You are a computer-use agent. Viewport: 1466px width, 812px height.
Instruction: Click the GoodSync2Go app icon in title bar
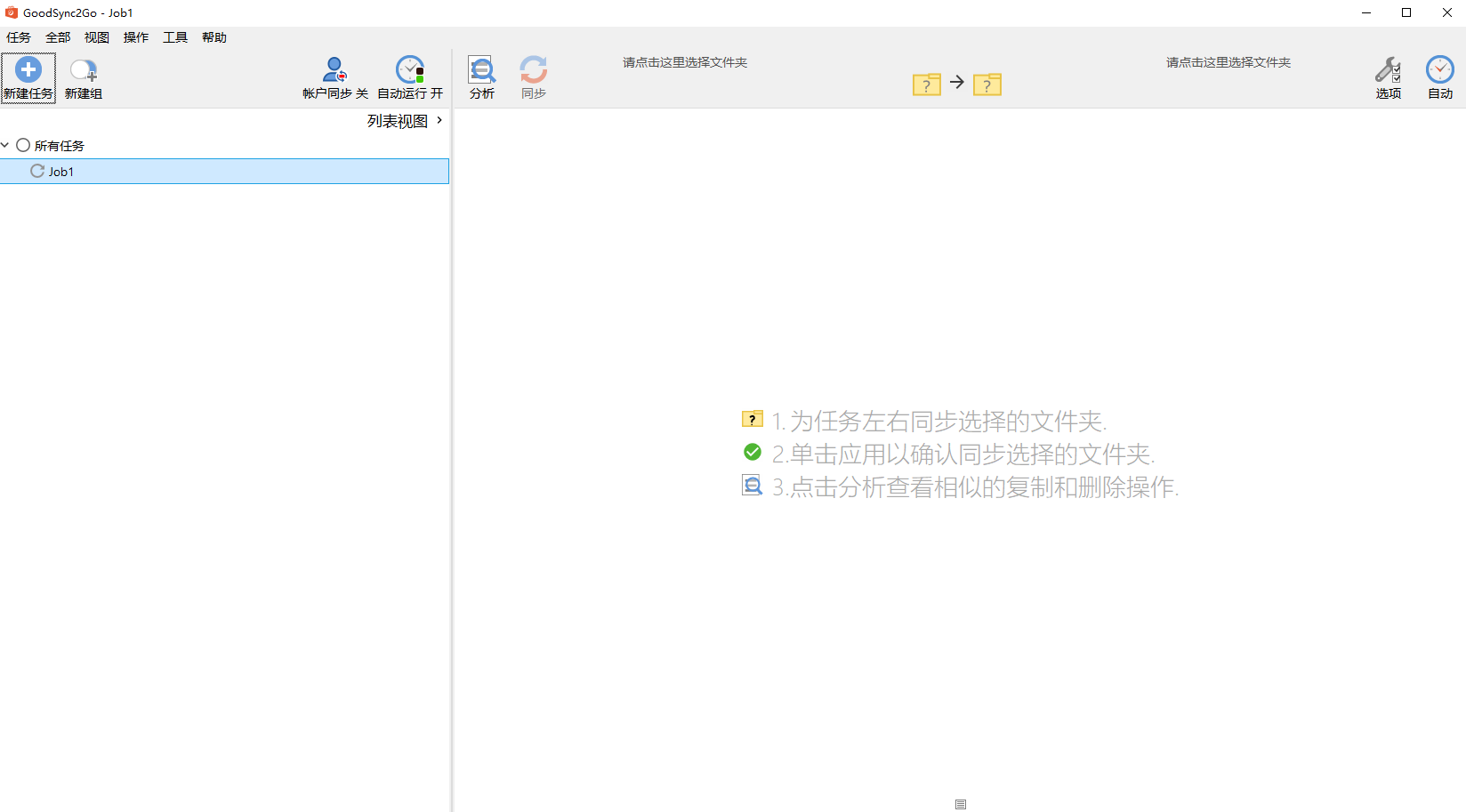click(x=12, y=12)
